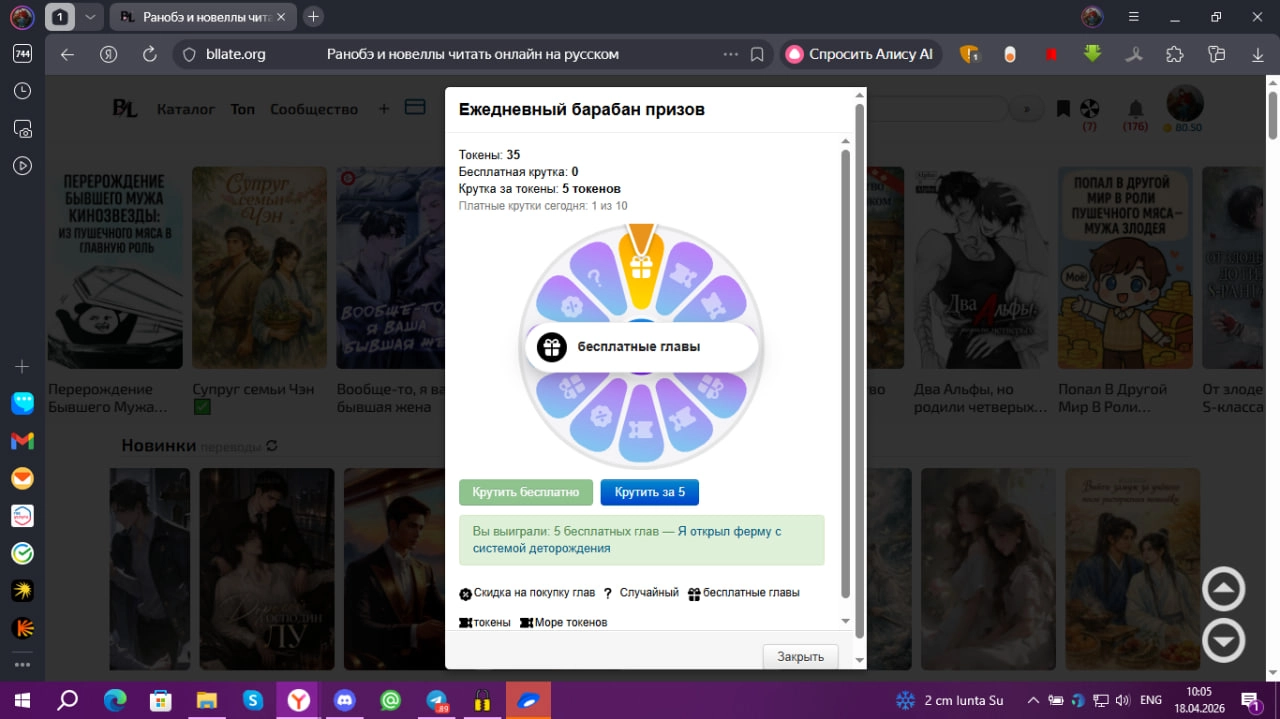This screenshot has height=719, width=1280.
Task: Expand the tab groups dropdown chevron
Action: pyautogui.click(x=90, y=17)
